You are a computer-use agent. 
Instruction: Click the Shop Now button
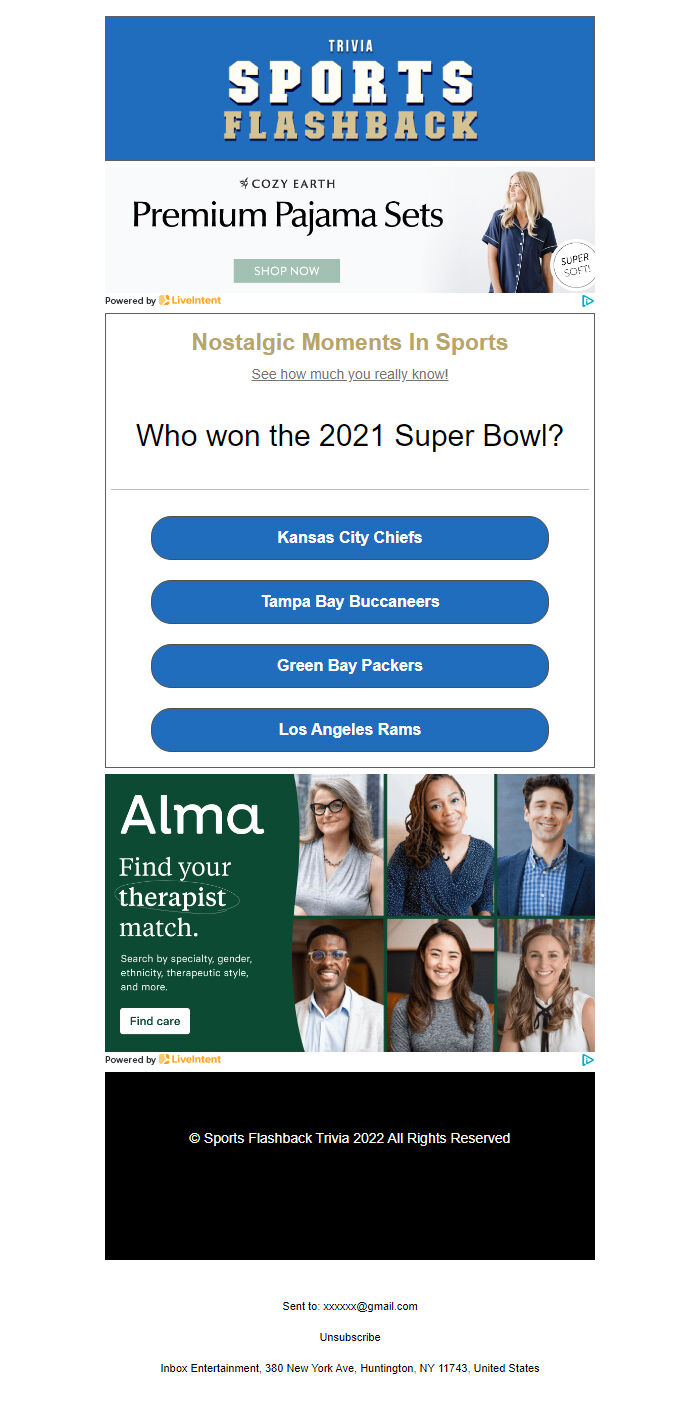[287, 271]
